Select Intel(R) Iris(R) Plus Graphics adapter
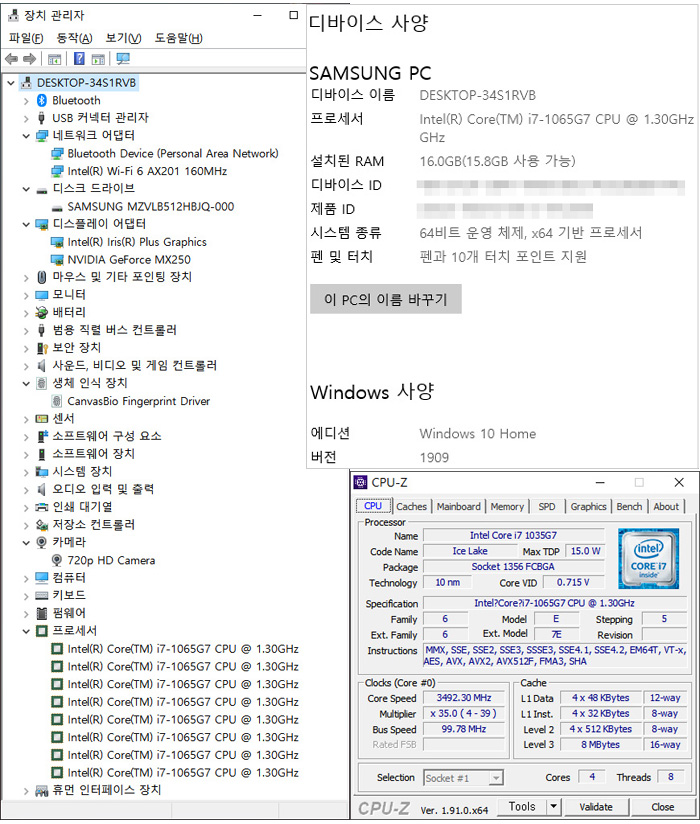The height and width of the screenshot is (824, 700). tap(137, 242)
